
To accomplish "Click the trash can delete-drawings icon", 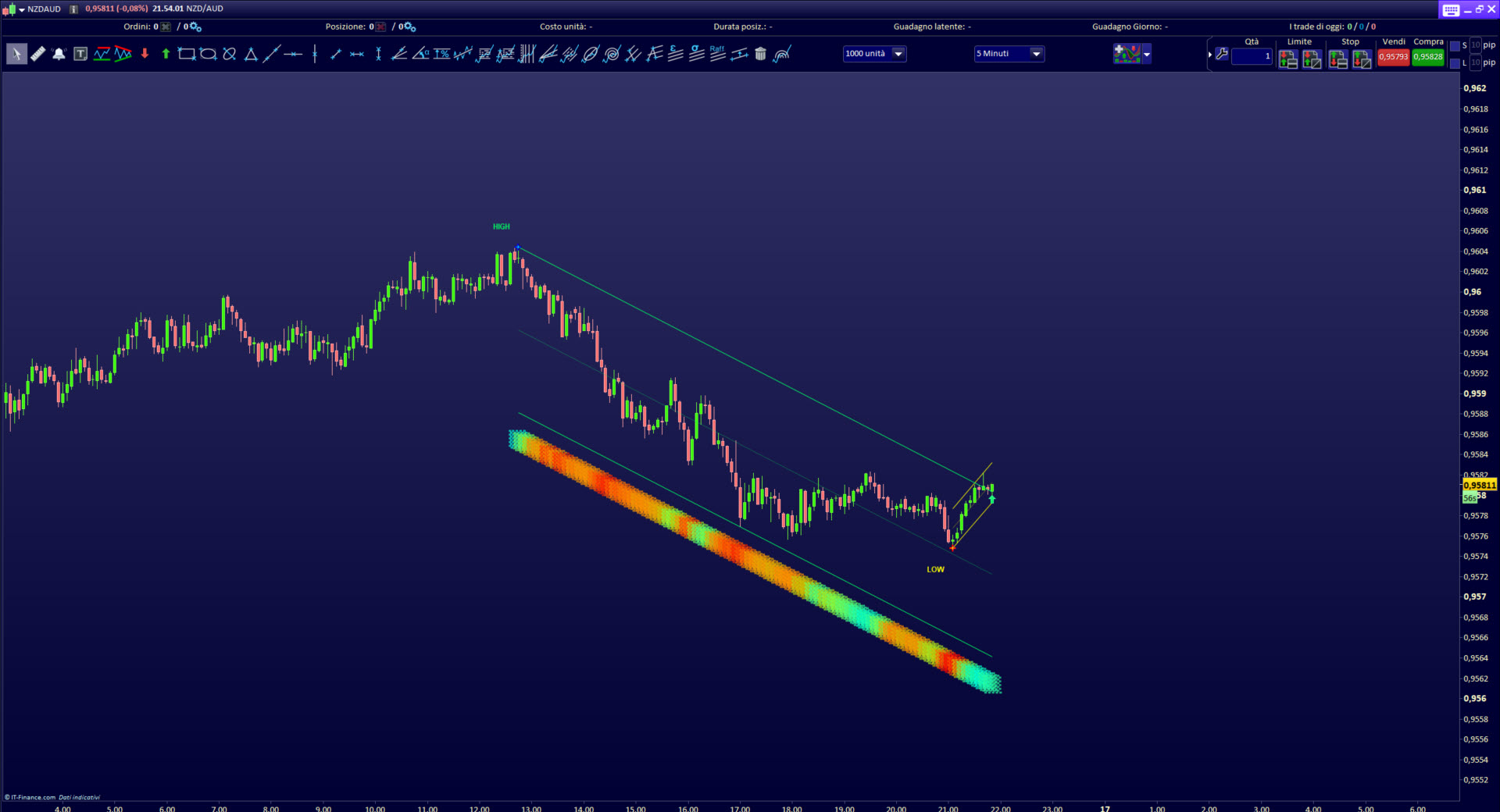I will coord(760,54).
